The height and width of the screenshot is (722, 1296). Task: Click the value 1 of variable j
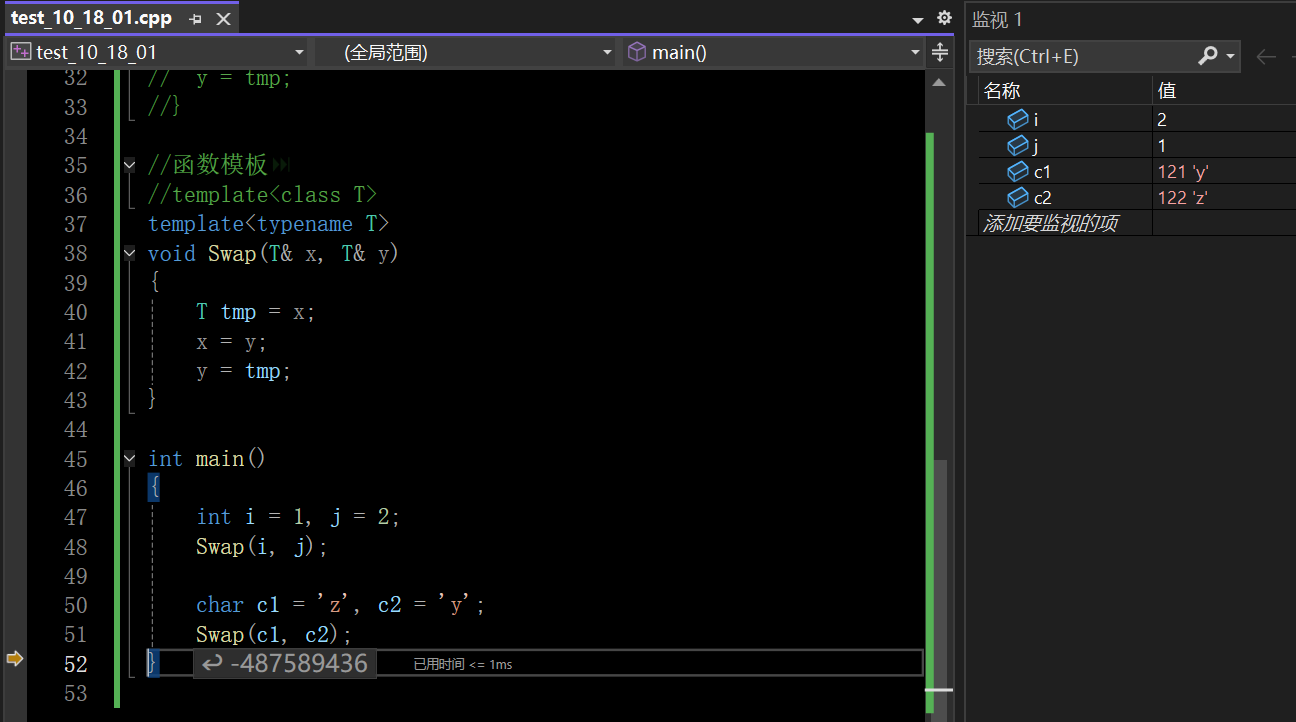1162,145
